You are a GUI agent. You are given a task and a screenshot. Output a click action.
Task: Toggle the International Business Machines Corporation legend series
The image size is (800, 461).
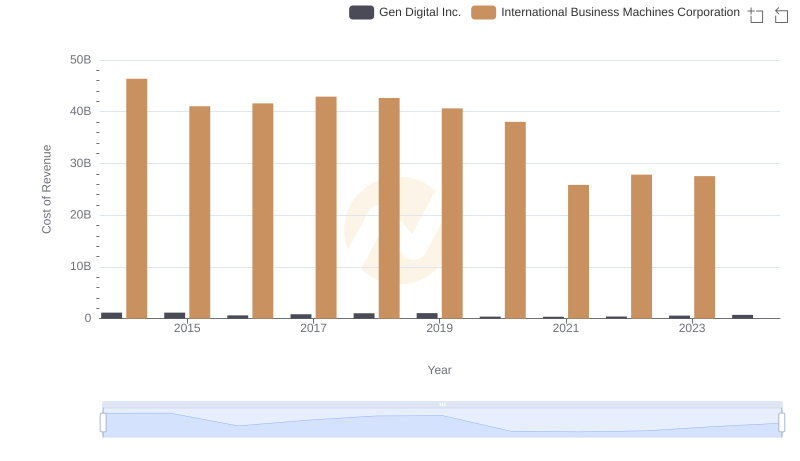point(605,12)
